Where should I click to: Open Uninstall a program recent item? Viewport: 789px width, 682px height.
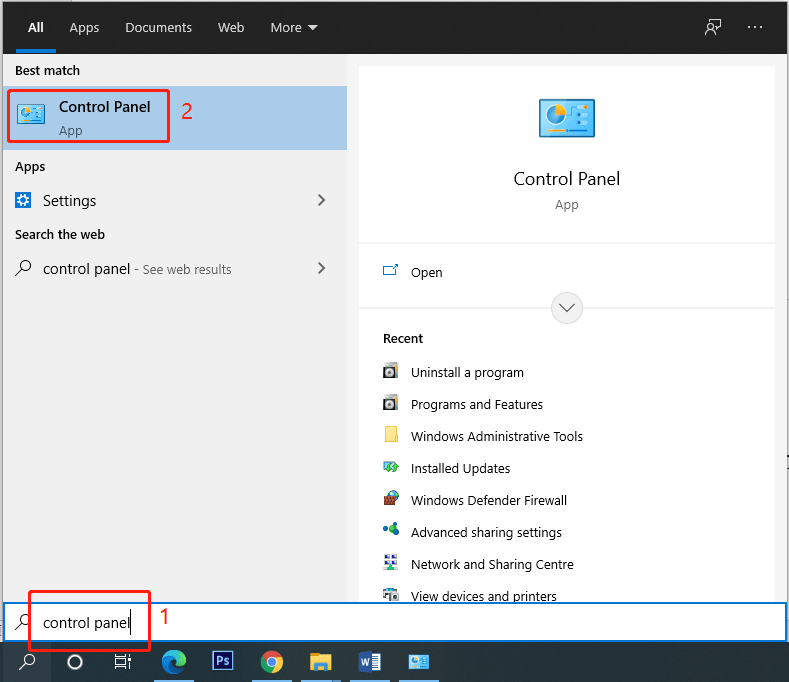pos(467,372)
